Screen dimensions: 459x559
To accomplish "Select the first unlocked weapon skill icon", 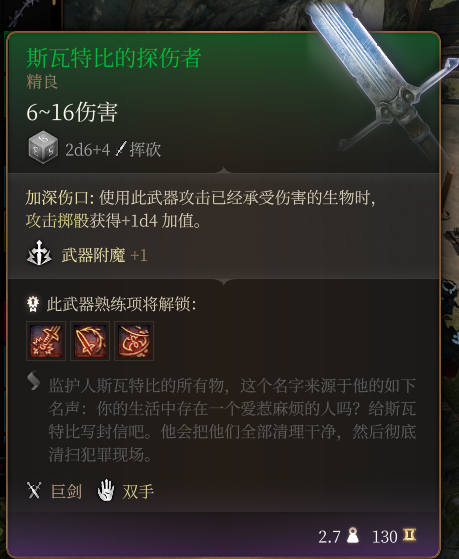I will pos(46,341).
